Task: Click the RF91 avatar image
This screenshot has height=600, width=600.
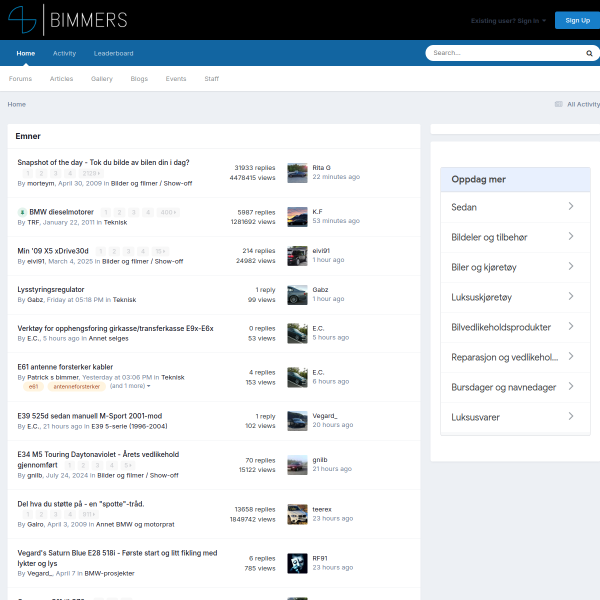Action: point(297,563)
